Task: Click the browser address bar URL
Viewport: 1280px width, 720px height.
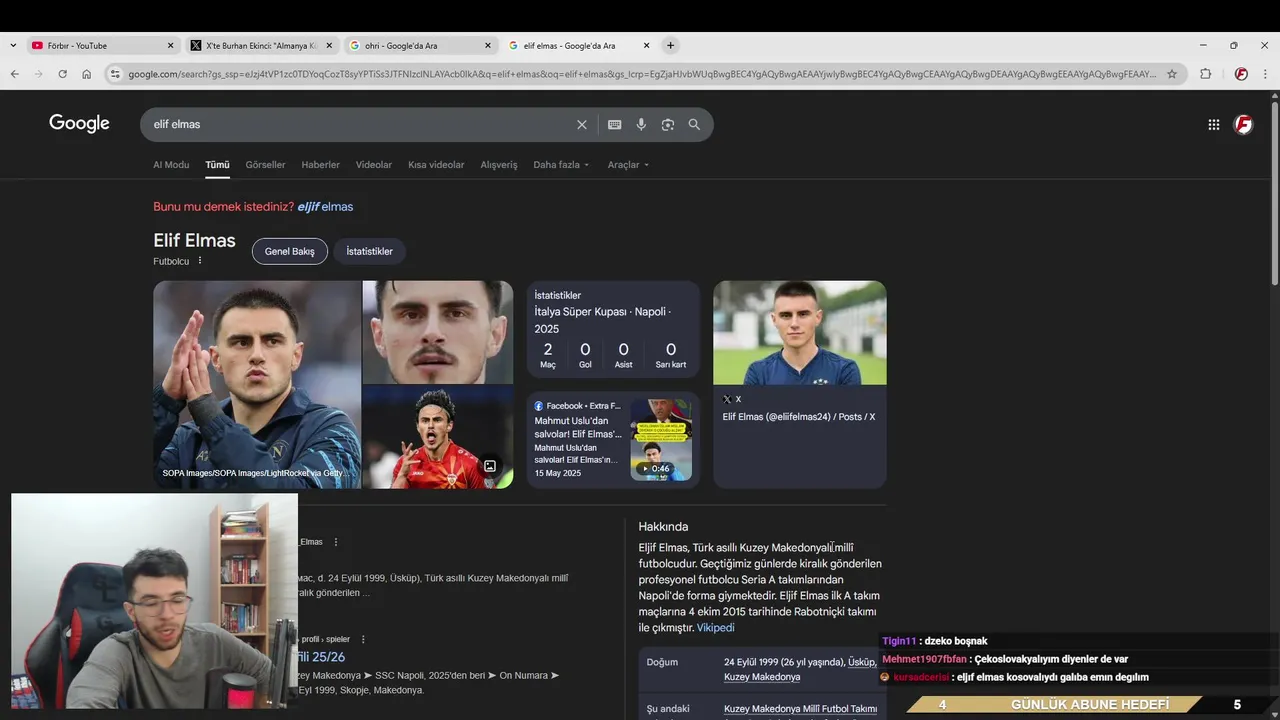Action: pos(642,74)
